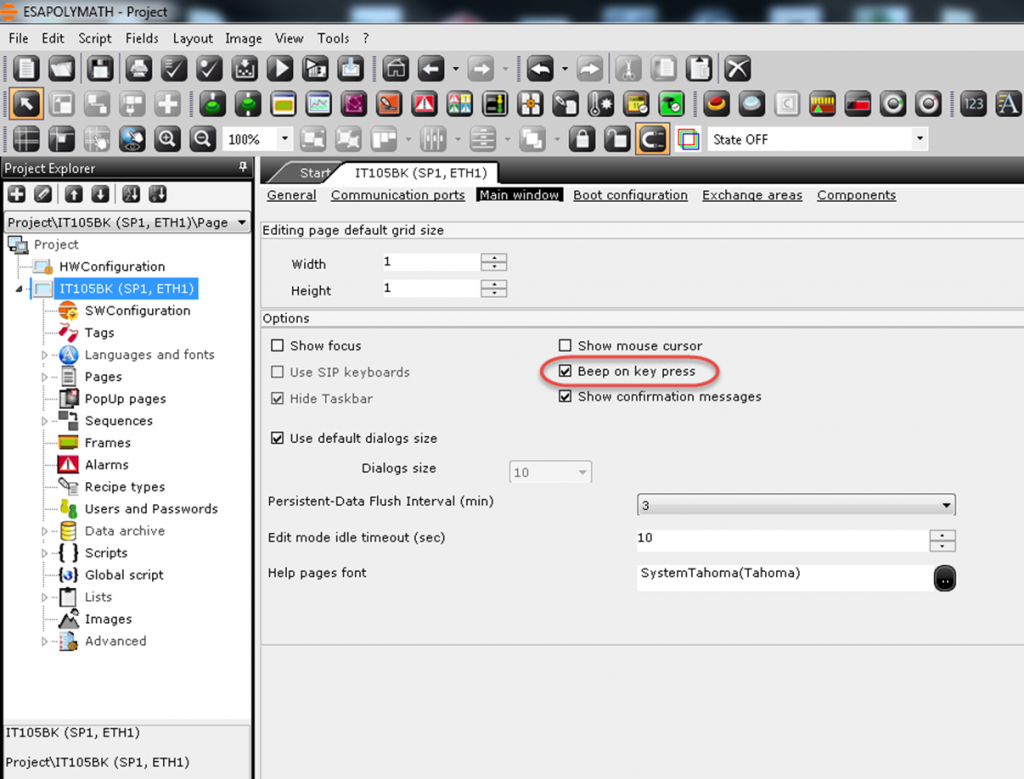Pin the Project Explorer panel

(x=243, y=167)
